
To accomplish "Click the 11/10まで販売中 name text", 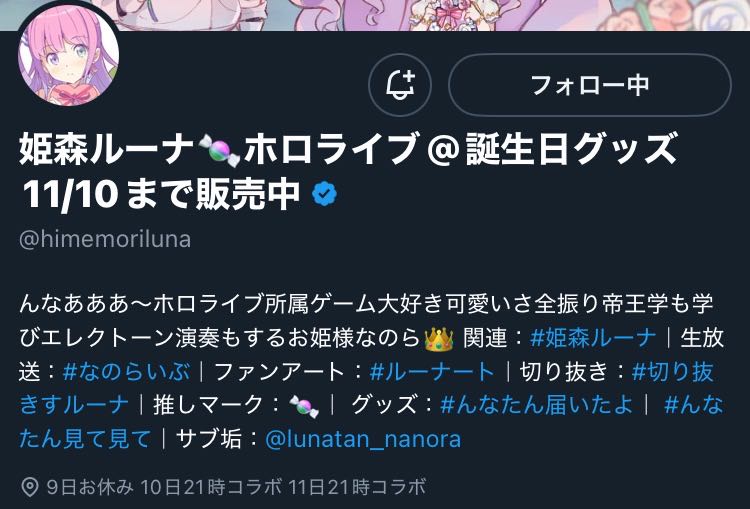I will (161, 194).
